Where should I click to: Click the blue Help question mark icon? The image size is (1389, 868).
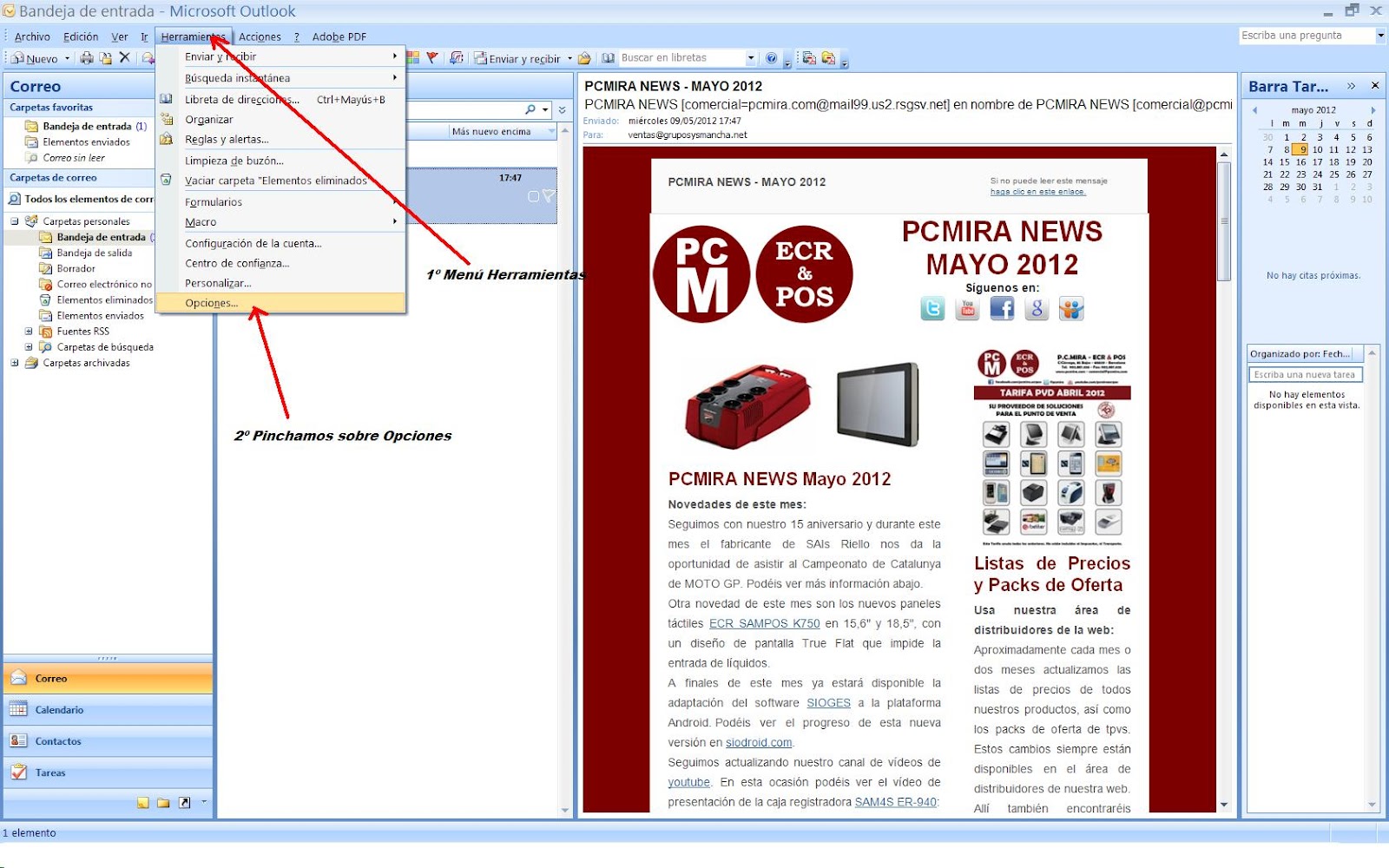(771, 58)
